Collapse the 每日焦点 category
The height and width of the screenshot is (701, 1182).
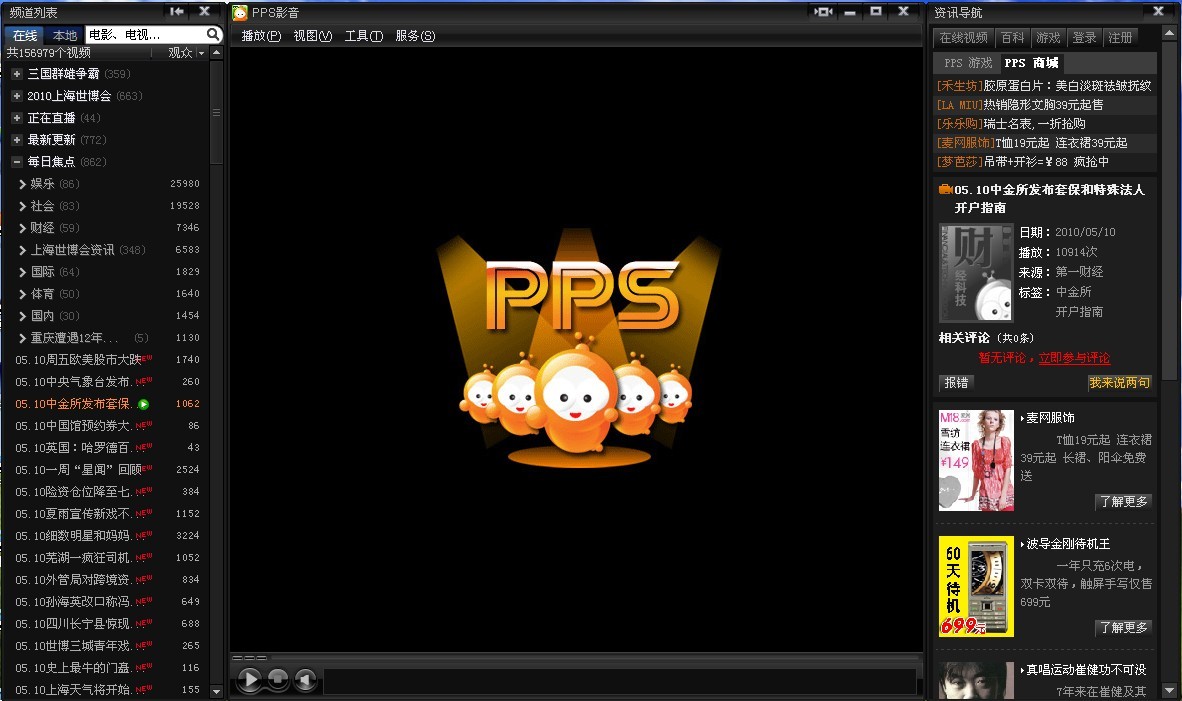(17, 161)
